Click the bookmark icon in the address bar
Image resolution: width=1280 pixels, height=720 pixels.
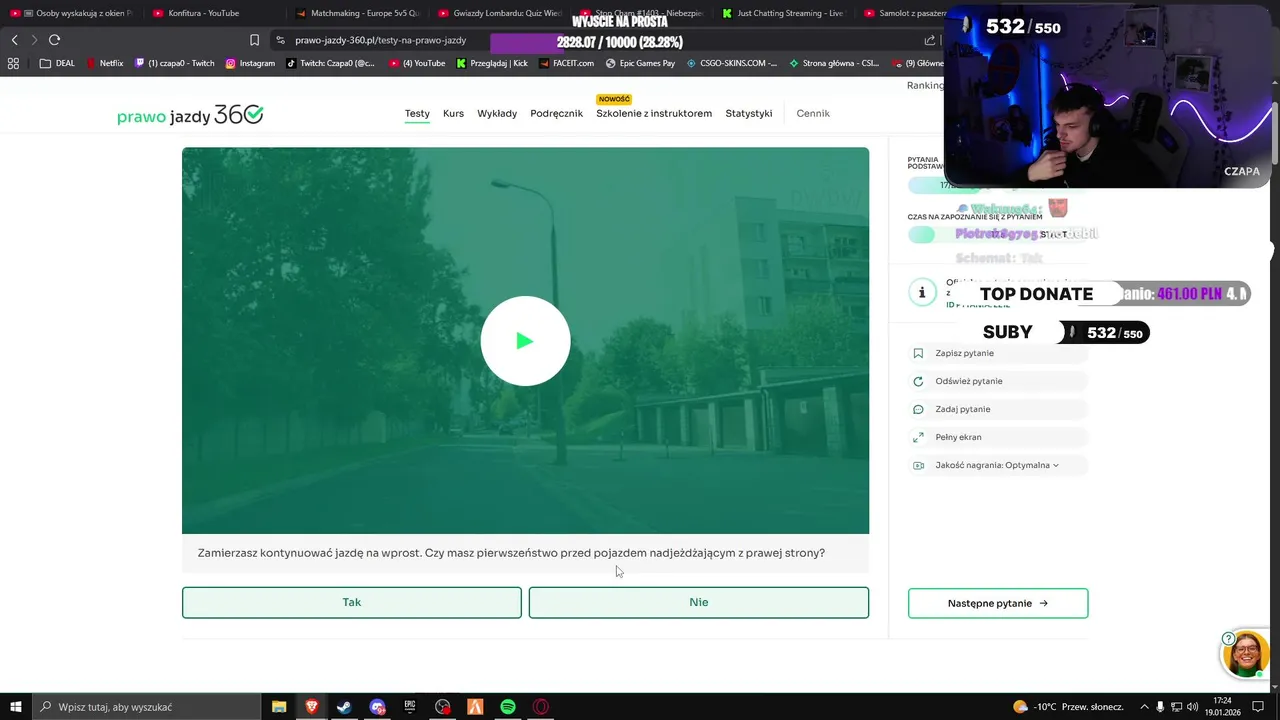coord(254,40)
